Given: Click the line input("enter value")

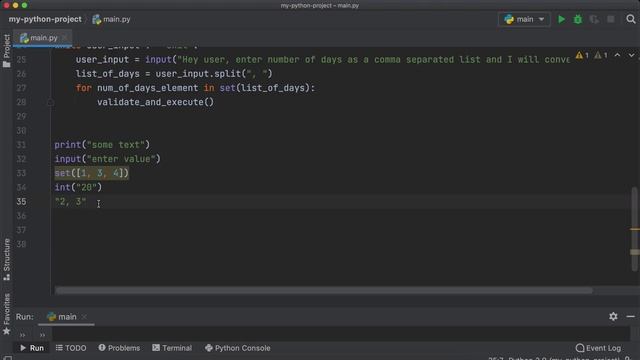Looking at the screenshot, I should click(x=107, y=159).
